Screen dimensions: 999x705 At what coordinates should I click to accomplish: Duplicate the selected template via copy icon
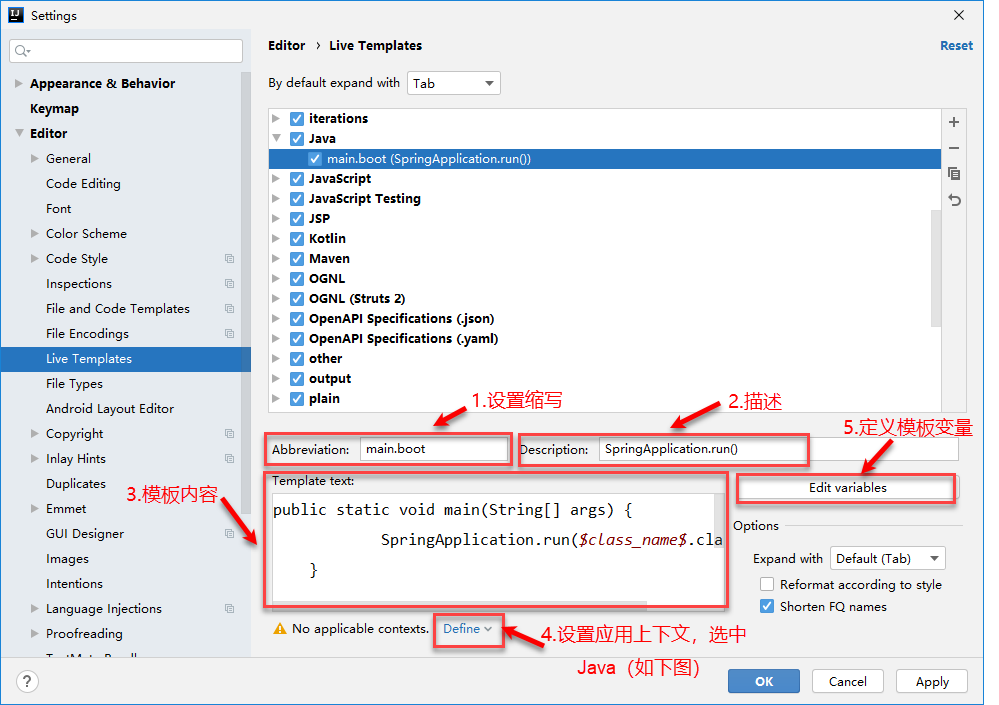point(954,174)
